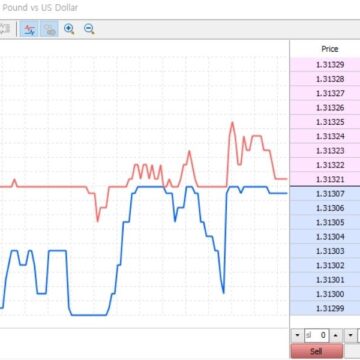Decrease the next field's value left of Sell
Screen dimensions: 360x360
point(350,336)
